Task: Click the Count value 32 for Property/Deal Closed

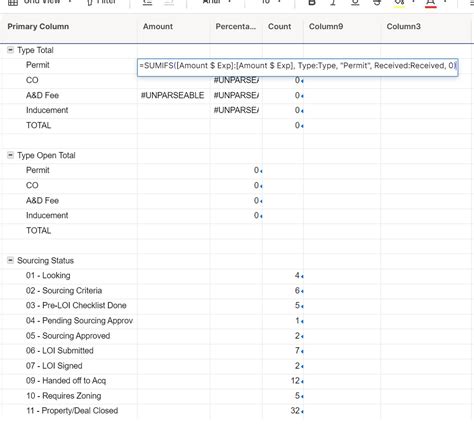Action: [295, 411]
